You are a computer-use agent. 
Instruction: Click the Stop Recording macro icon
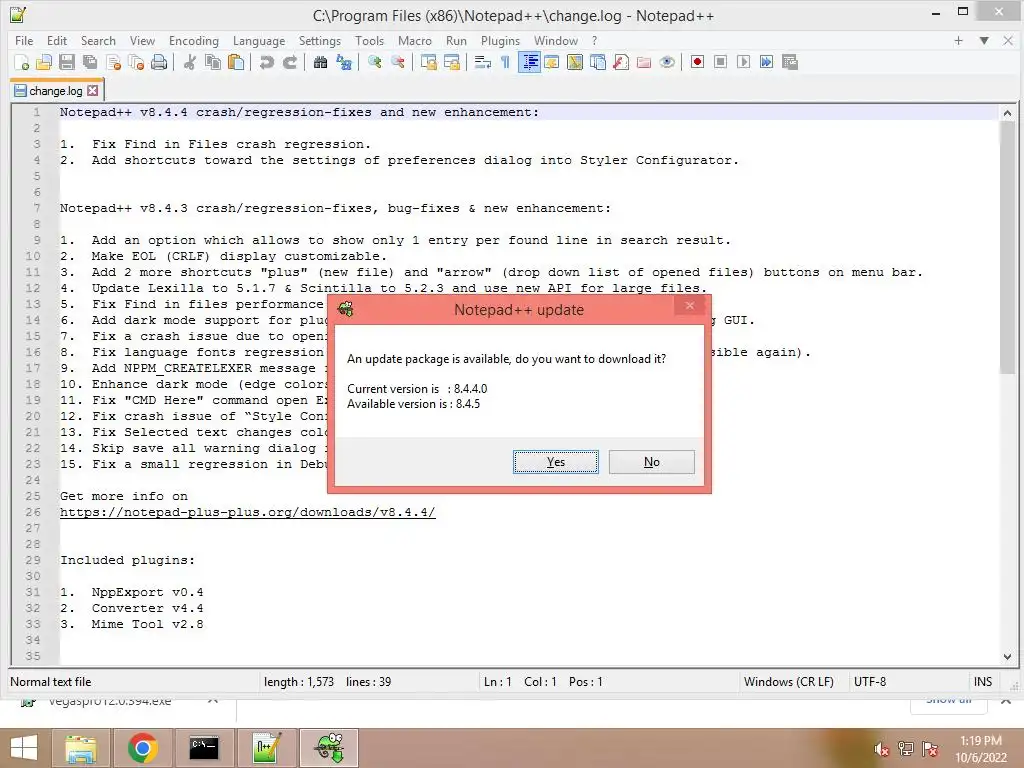pyautogui.click(x=720, y=62)
